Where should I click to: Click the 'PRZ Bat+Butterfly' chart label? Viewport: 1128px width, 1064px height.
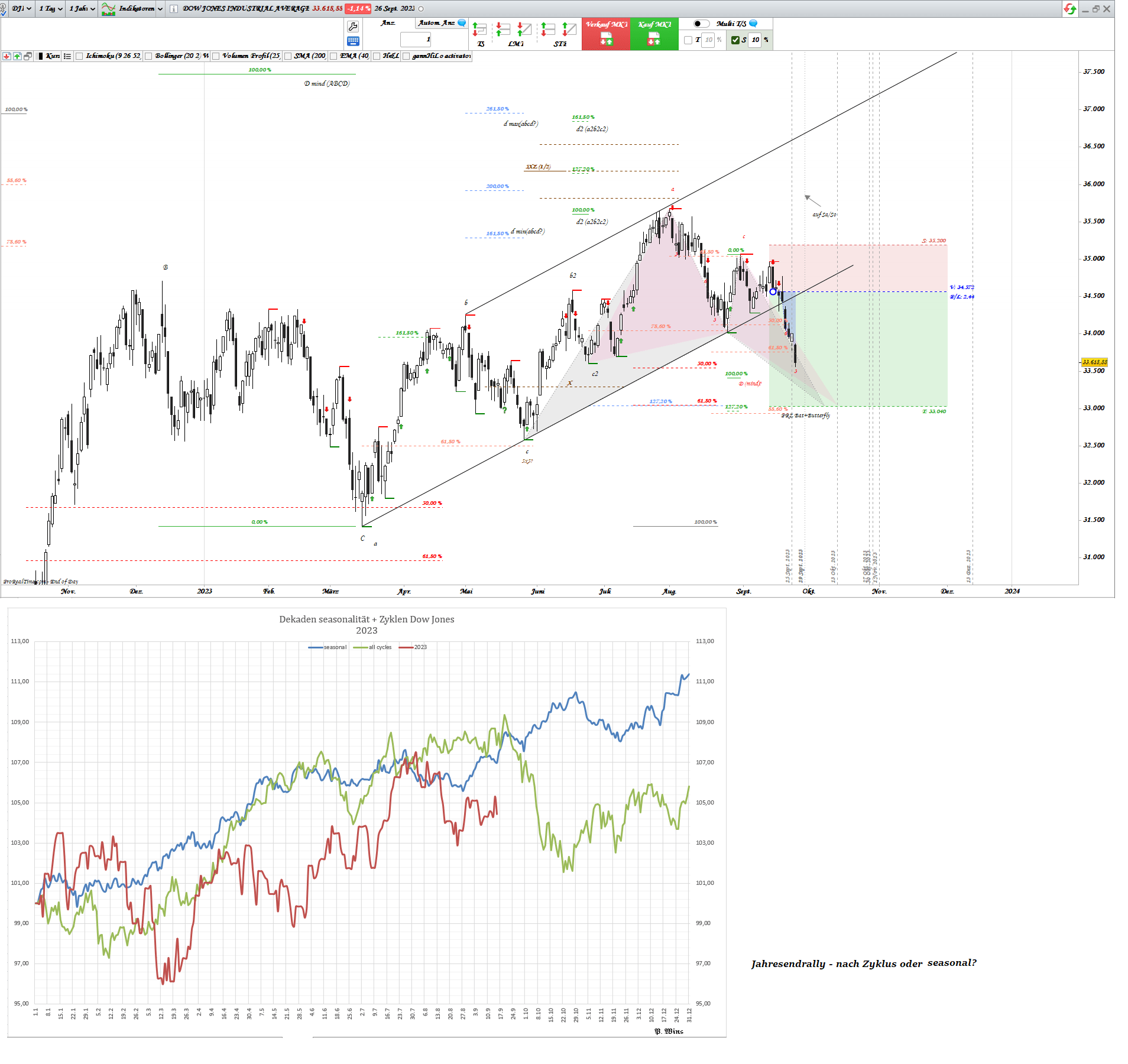805,416
